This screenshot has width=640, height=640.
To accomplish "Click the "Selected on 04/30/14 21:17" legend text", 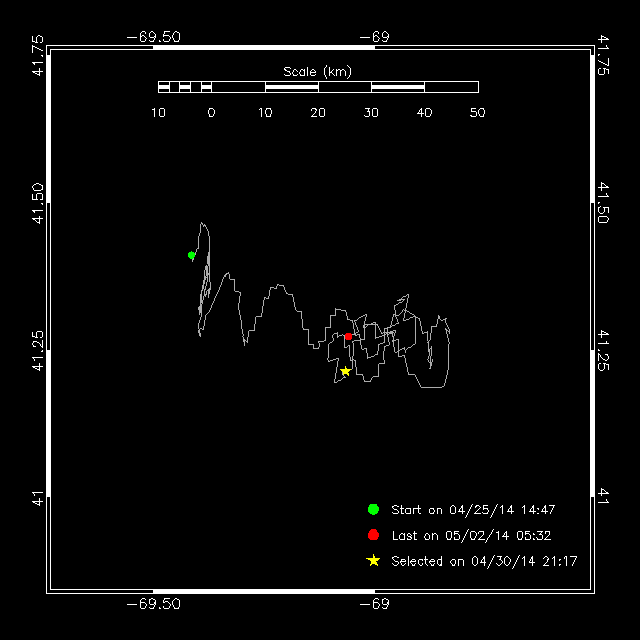I will pos(484,562).
